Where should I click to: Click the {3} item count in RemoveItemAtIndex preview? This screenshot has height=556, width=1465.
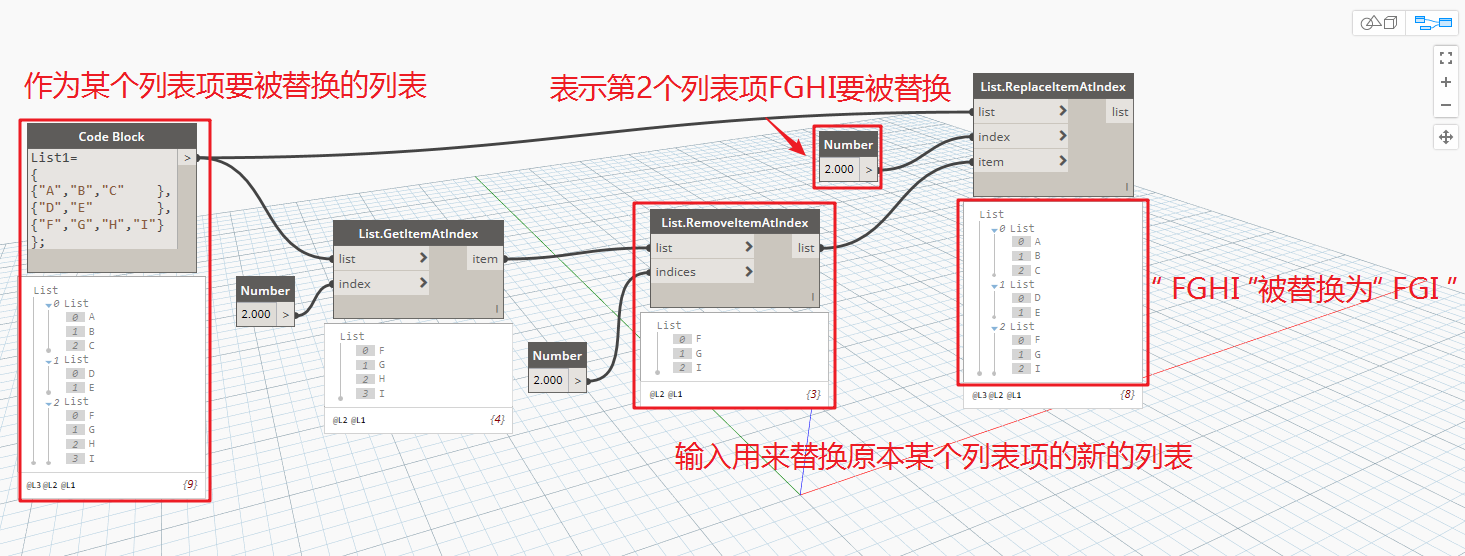(813, 395)
